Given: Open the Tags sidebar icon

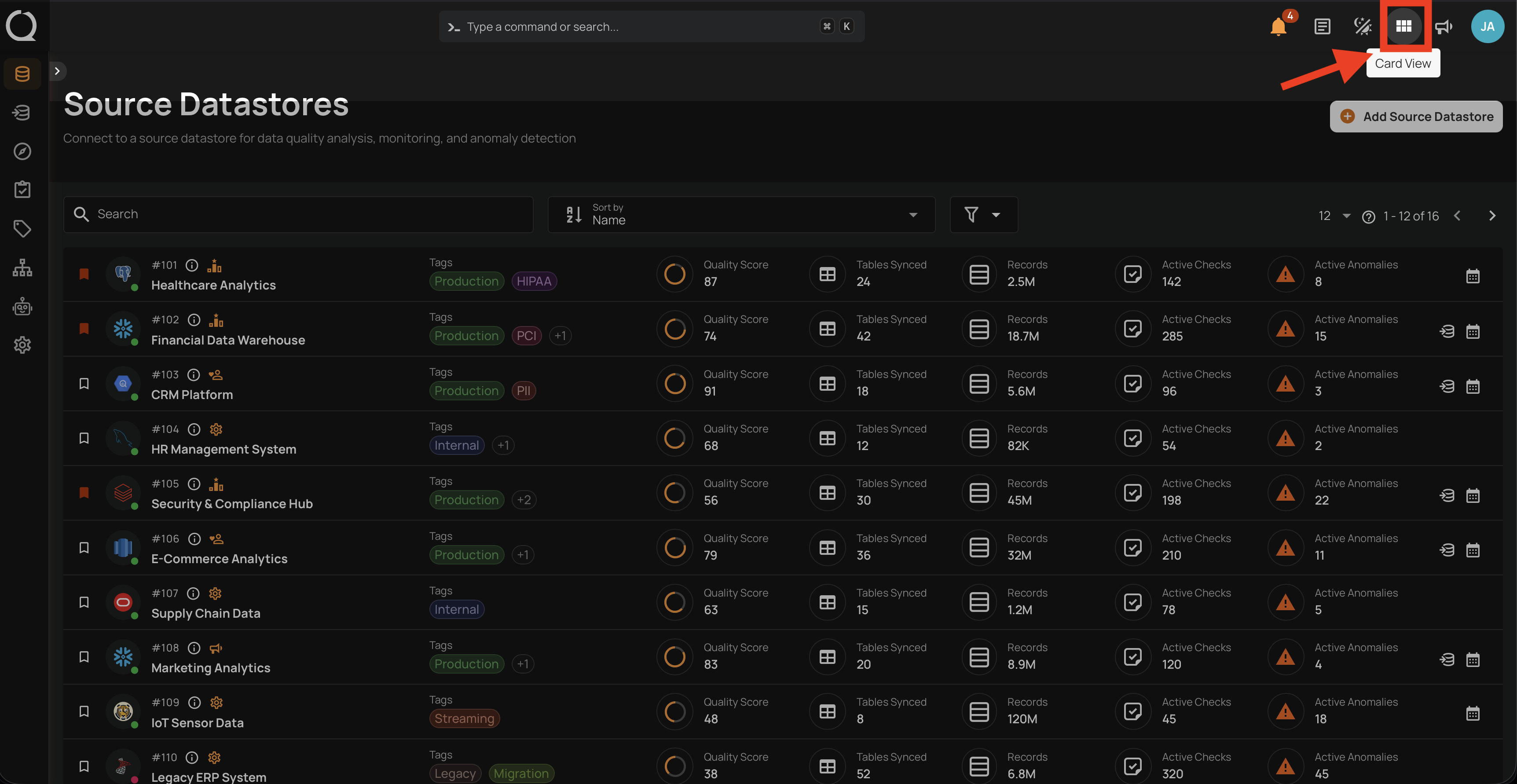Looking at the screenshot, I should point(22,228).
